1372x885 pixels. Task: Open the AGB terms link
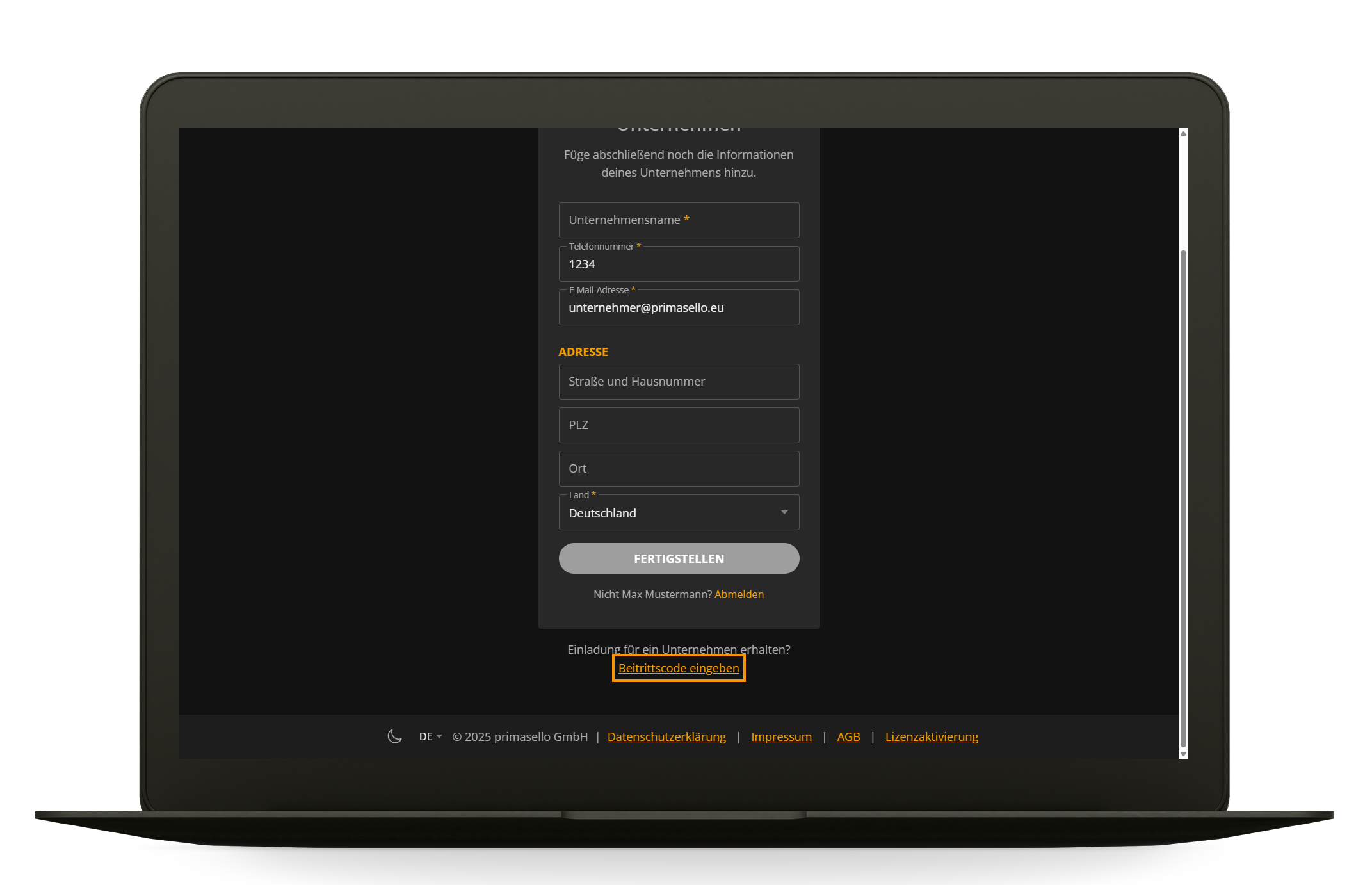(x=848, y=737)
